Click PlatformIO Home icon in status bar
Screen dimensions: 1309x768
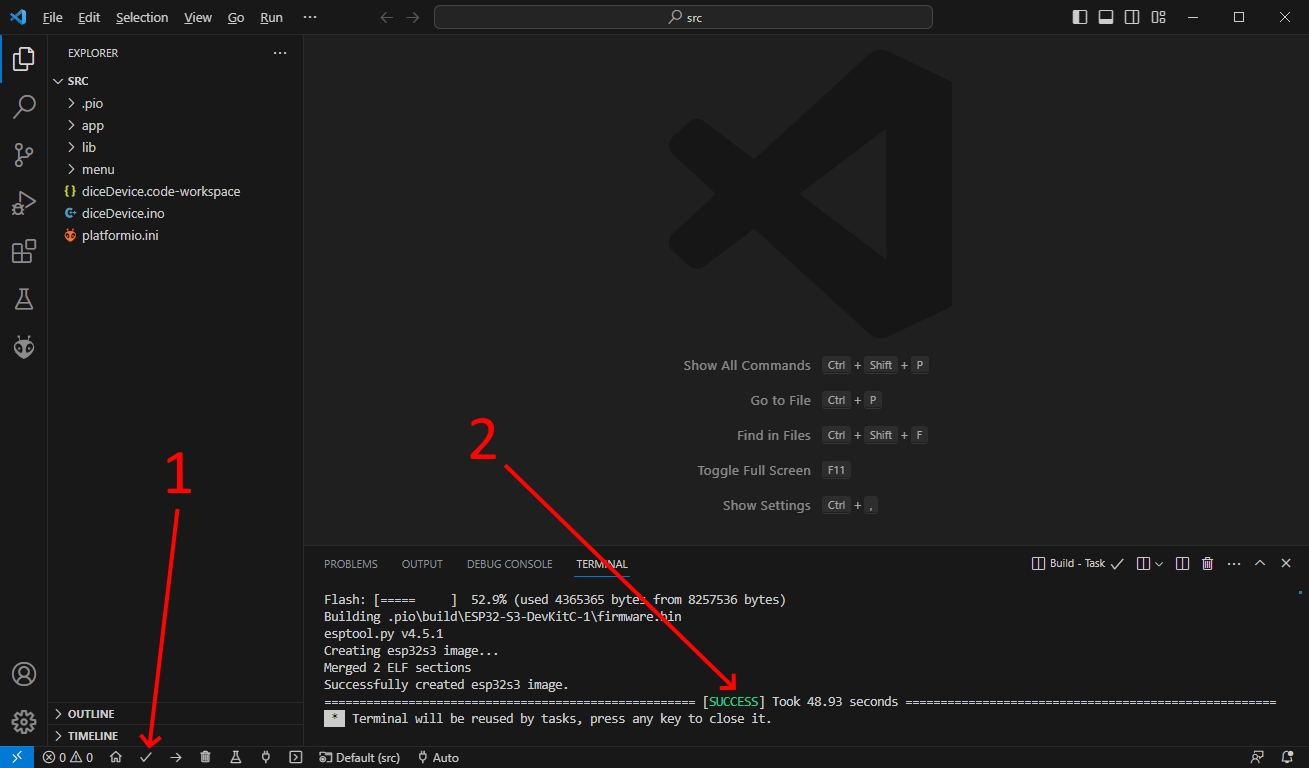116,757
